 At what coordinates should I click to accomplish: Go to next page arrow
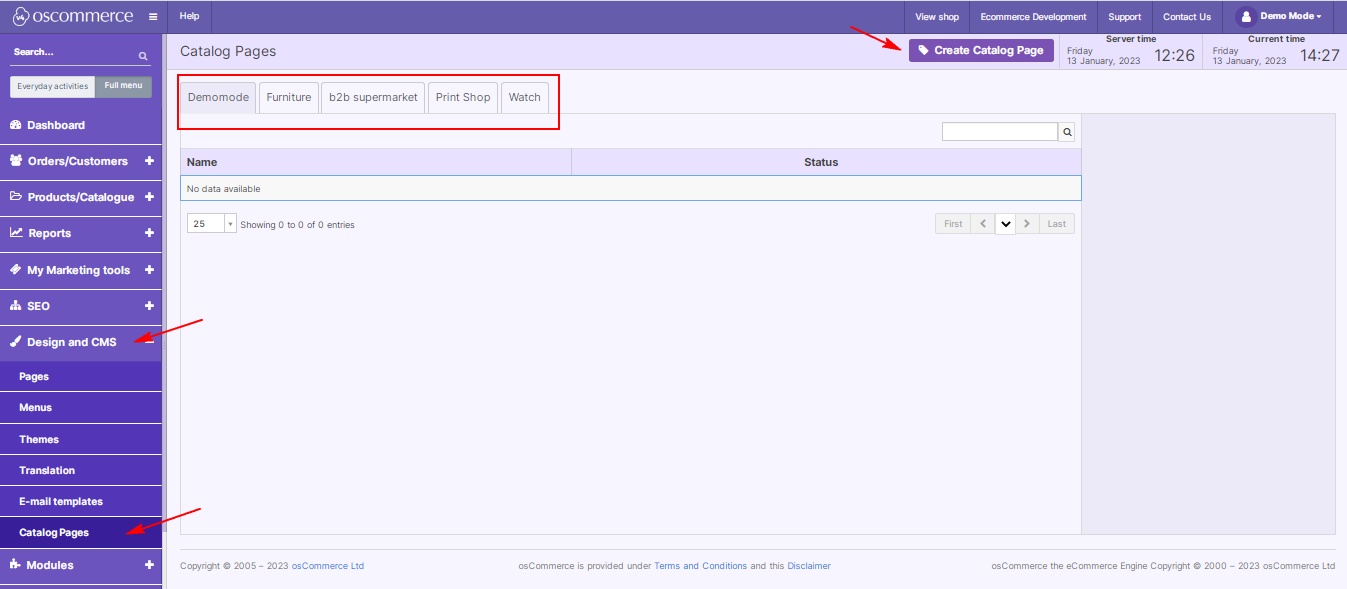[1027, 224]
